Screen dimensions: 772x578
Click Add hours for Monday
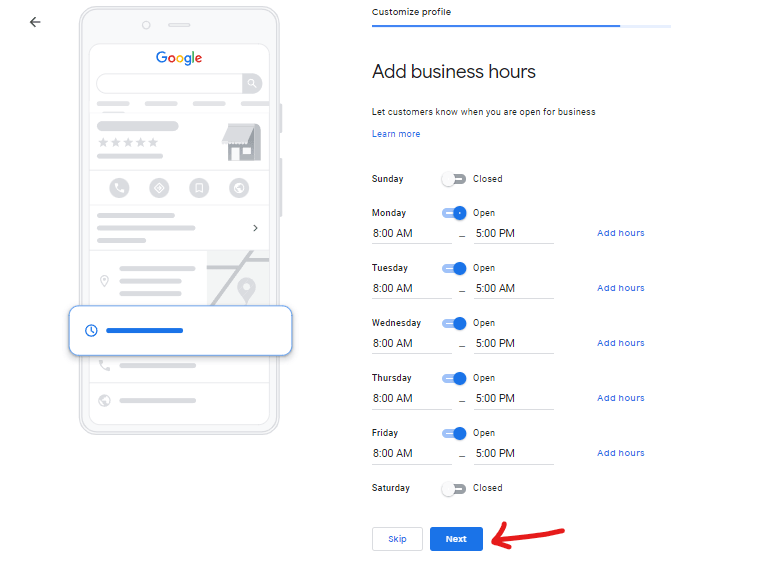(x=620, y=233)
